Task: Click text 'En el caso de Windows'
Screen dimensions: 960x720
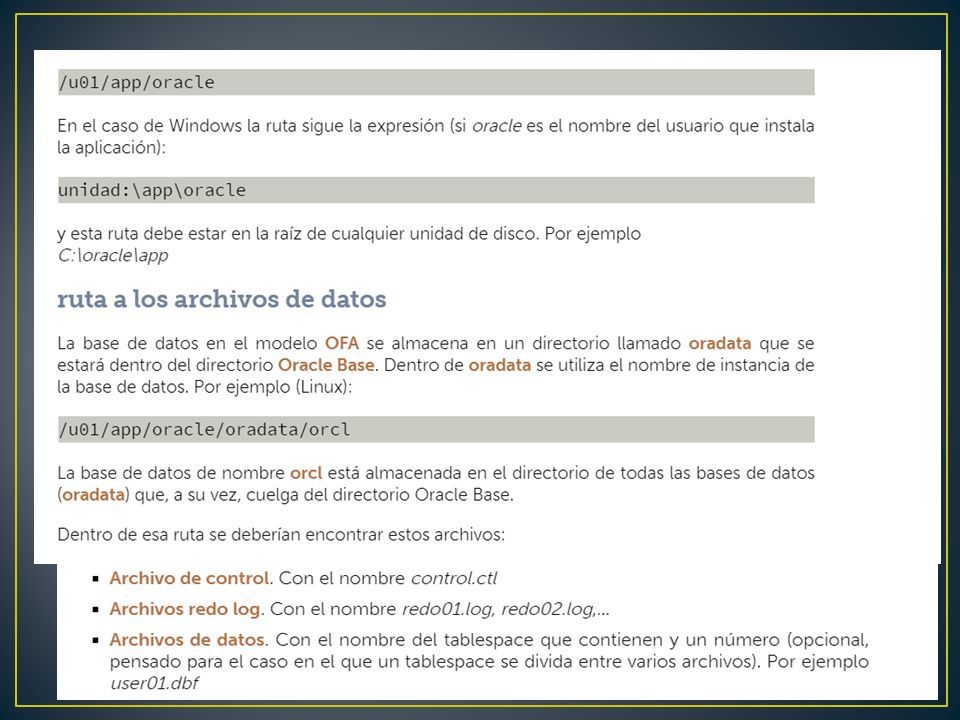Action: click(x=150, y=126)
